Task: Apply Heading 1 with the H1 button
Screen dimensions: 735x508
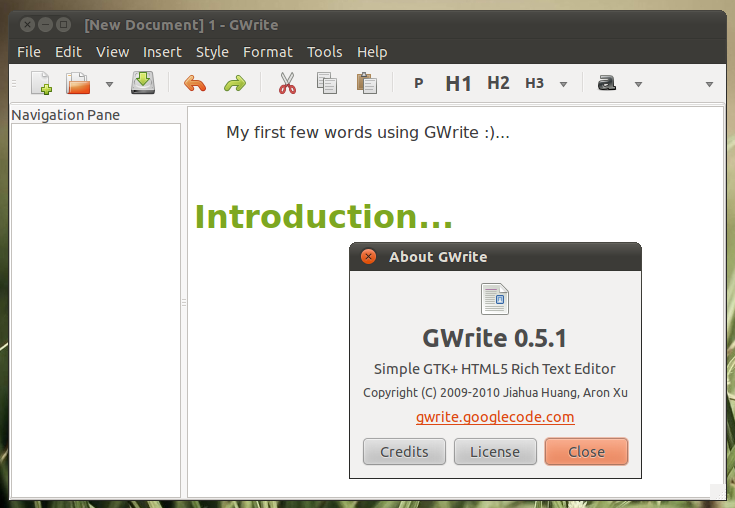Action: tap(458, 84)
